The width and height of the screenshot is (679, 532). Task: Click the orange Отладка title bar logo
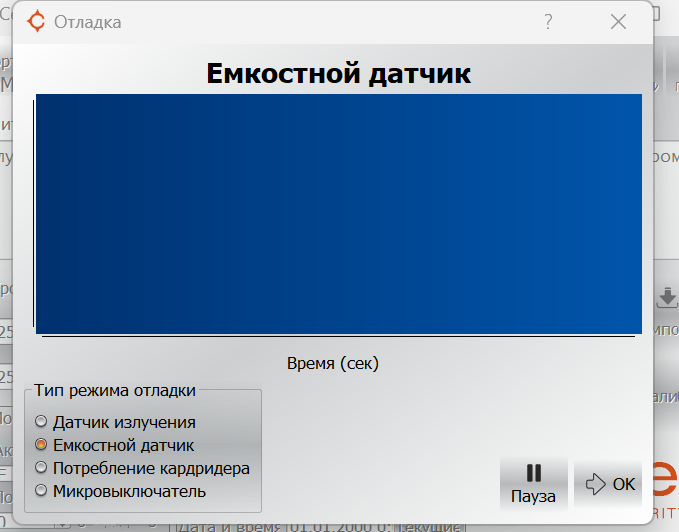click(x=36, y=21)
